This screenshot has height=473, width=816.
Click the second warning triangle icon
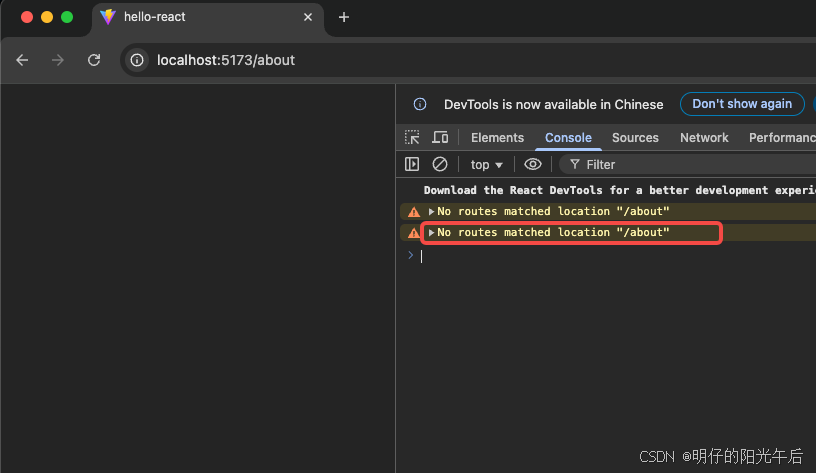coord(414,233)
